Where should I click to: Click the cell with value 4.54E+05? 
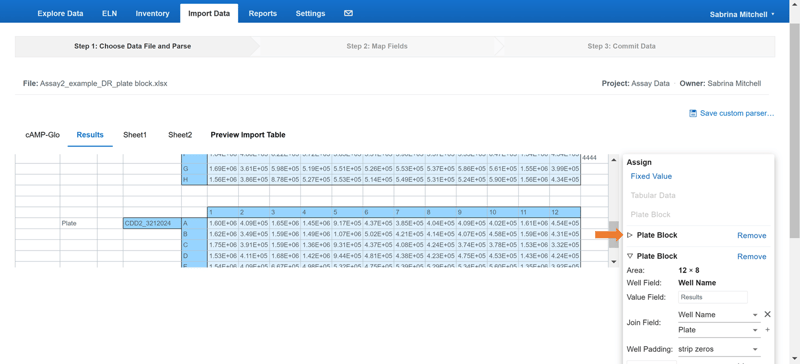pos(565,223)
